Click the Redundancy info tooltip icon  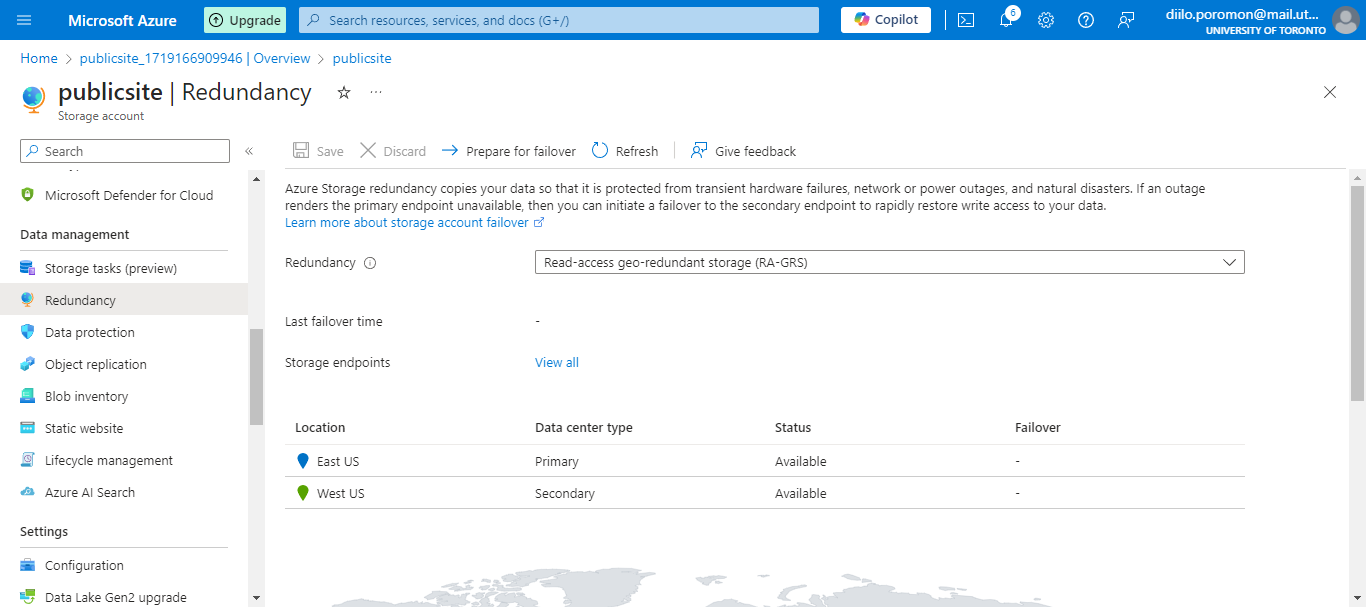pos(370,263)
